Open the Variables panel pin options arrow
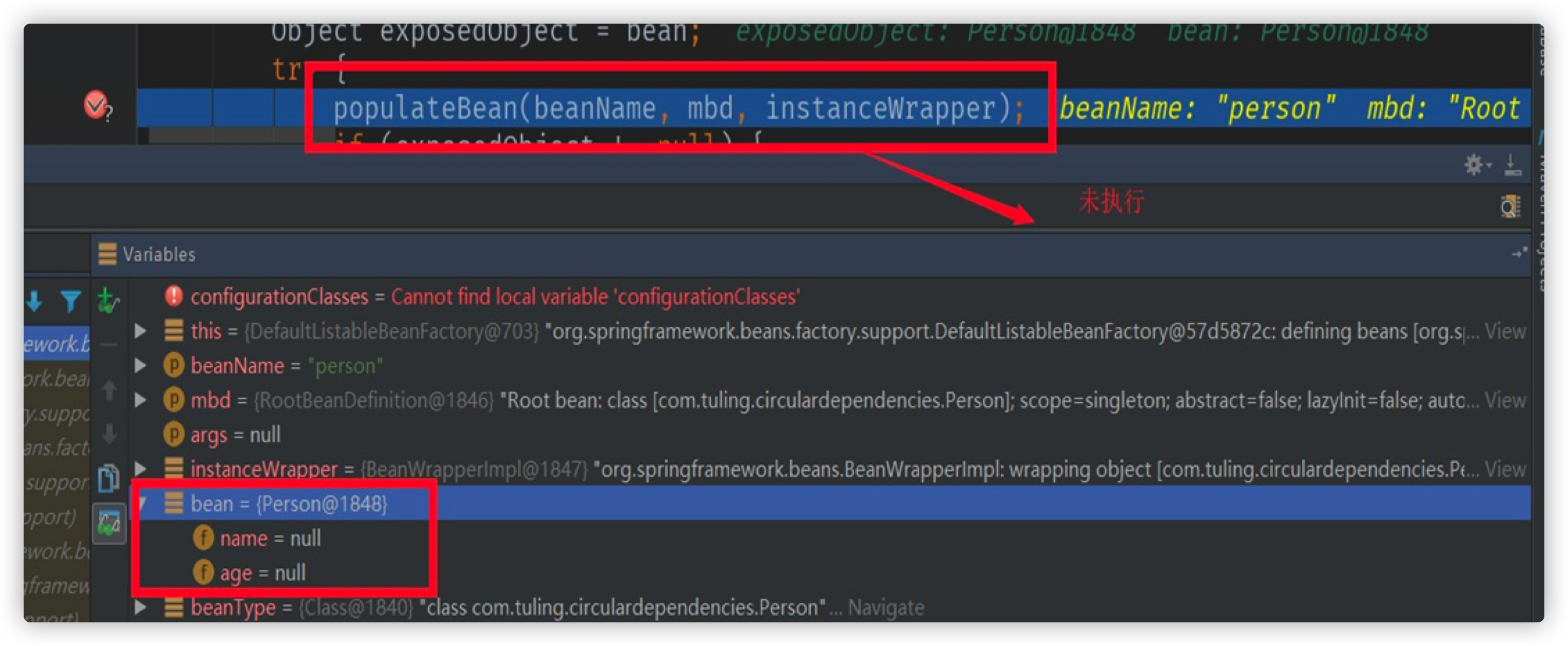This screenshot has width=1568, height=646. coord(1519,253)
